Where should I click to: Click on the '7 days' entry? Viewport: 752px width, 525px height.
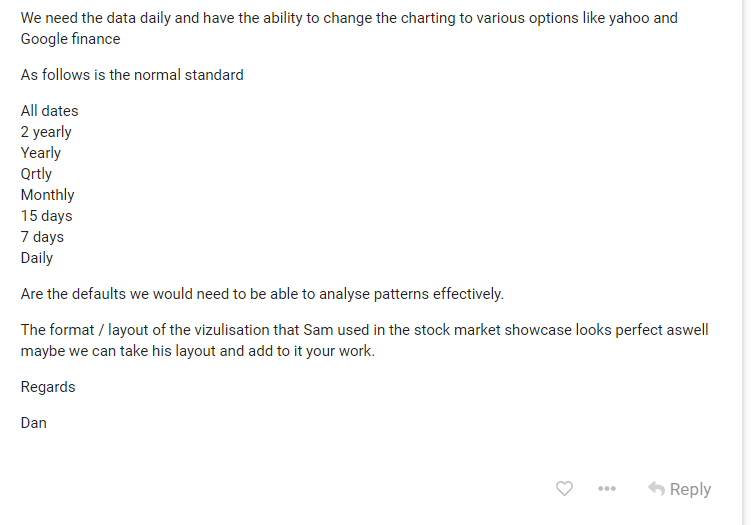[42, 237]
